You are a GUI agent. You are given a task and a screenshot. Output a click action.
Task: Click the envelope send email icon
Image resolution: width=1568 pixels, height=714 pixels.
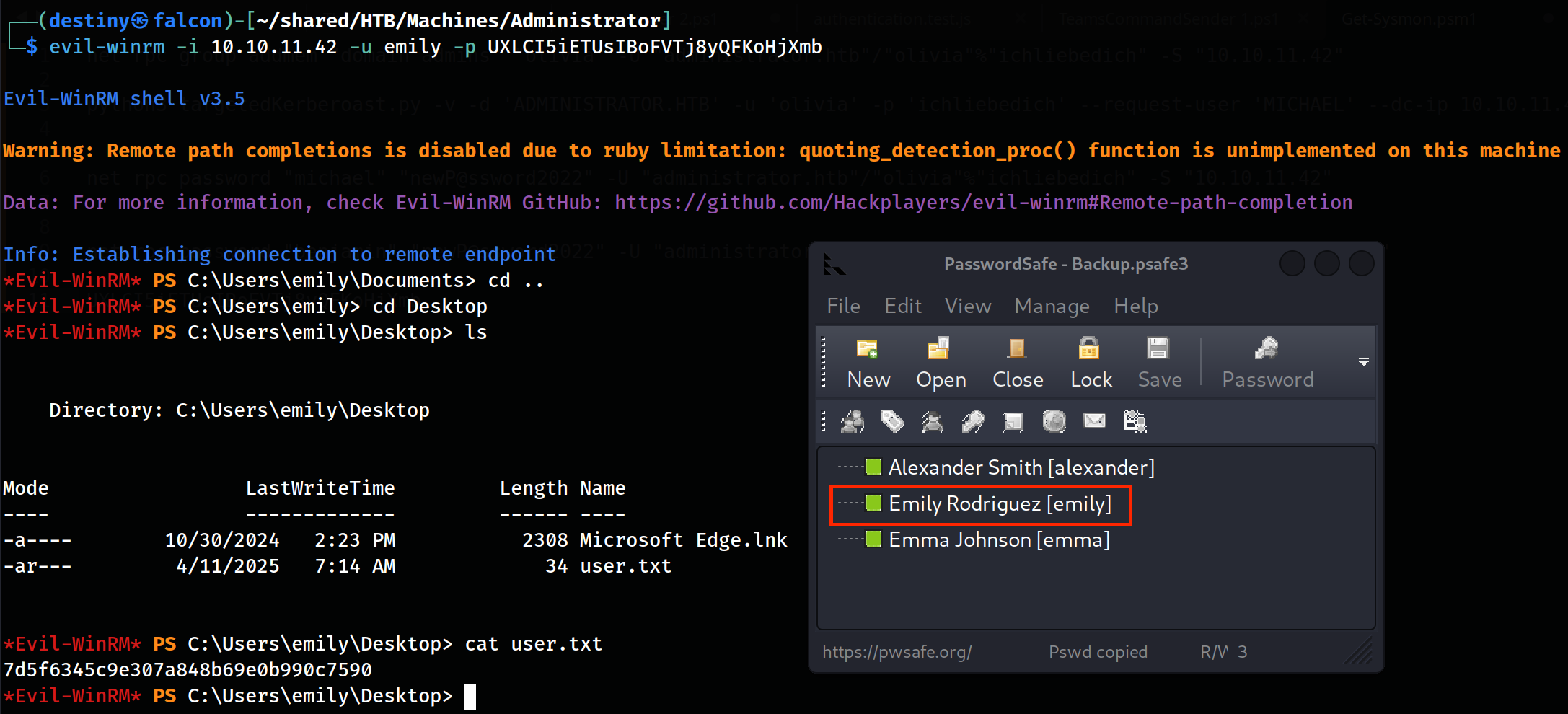tap(1094, 420)
